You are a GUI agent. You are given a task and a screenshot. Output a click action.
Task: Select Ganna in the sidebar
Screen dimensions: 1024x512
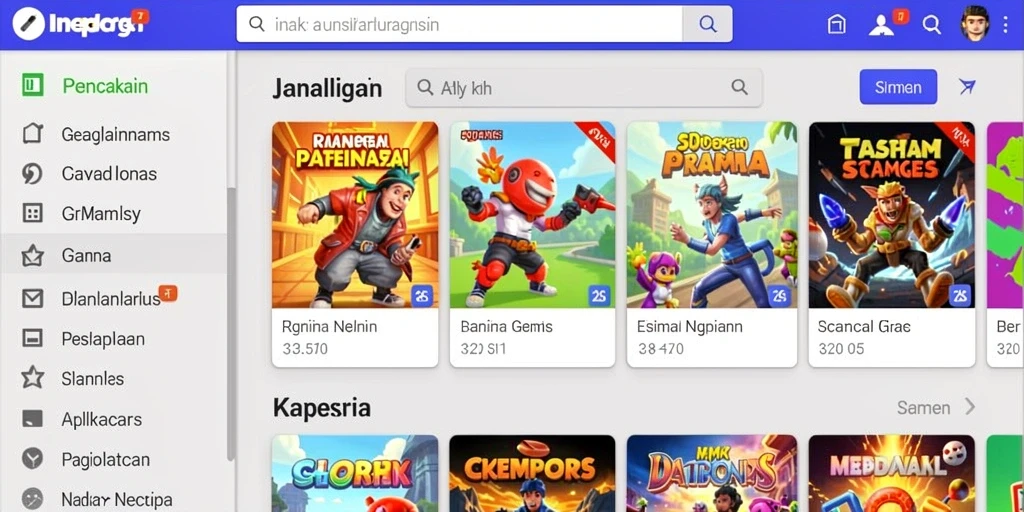click(114, 255)
